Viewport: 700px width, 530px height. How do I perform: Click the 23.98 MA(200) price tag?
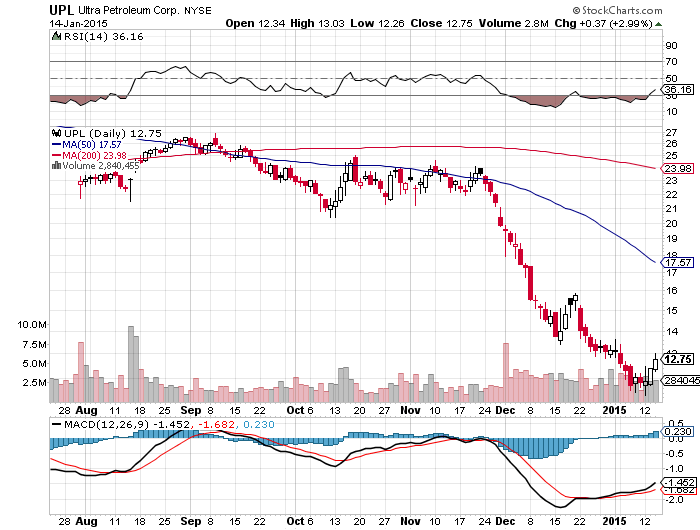678,168
